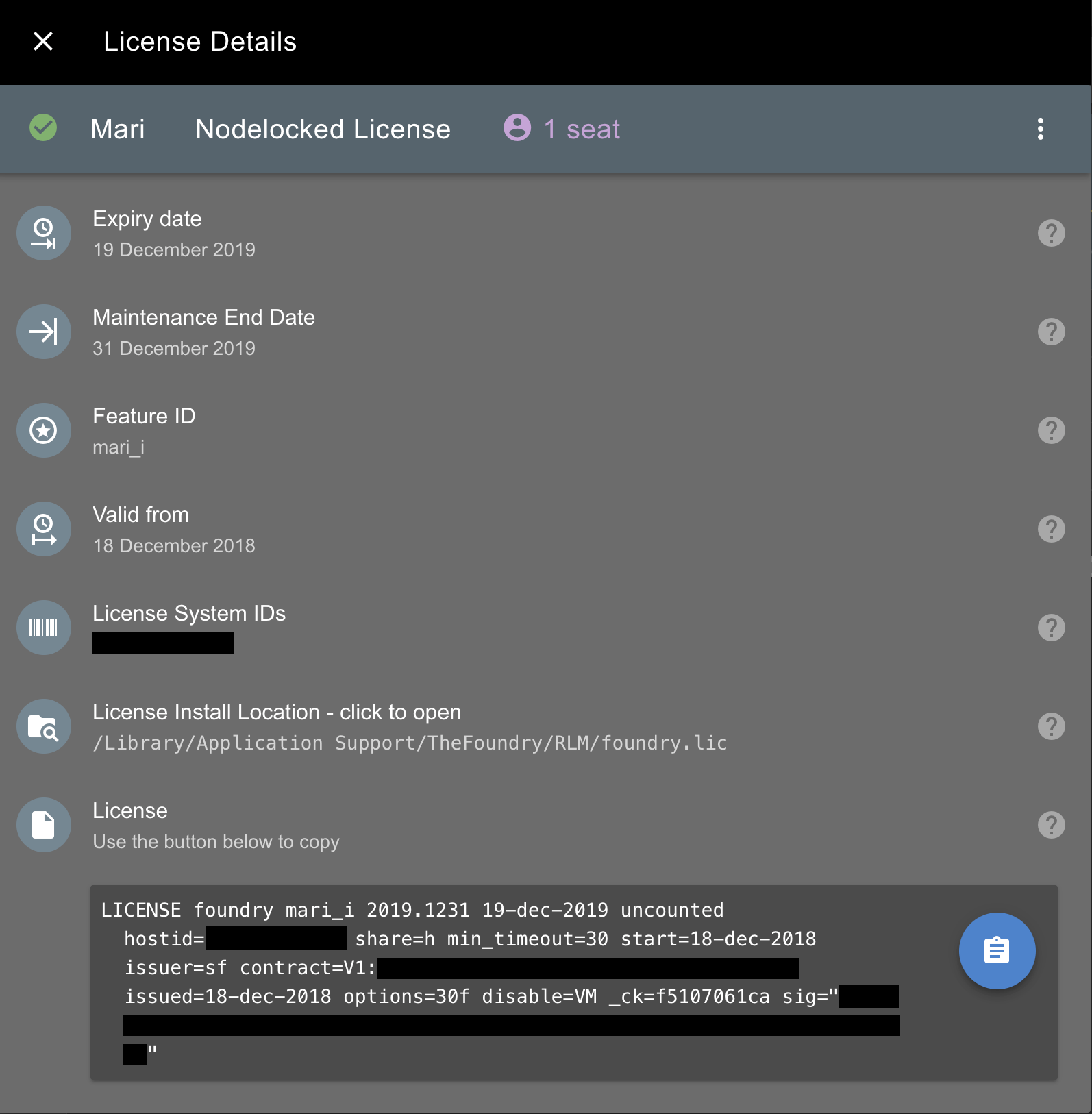The image size is (1092, 1114).
Task: Click the green valid license checkmark
Action: (43, 127)
